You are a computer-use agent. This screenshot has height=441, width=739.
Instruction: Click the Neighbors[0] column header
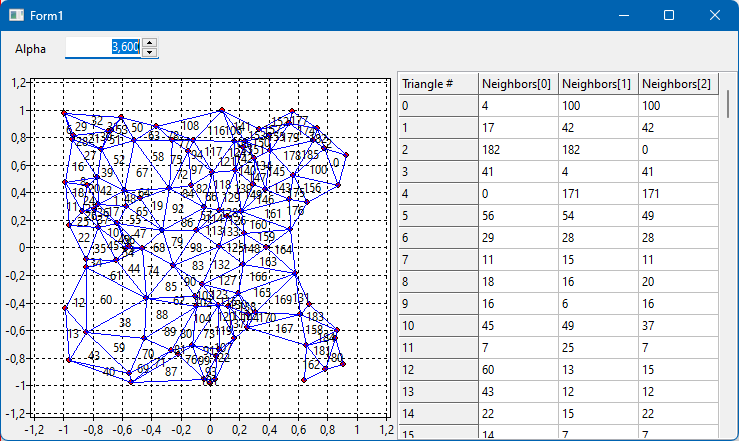tap(518, 84)
